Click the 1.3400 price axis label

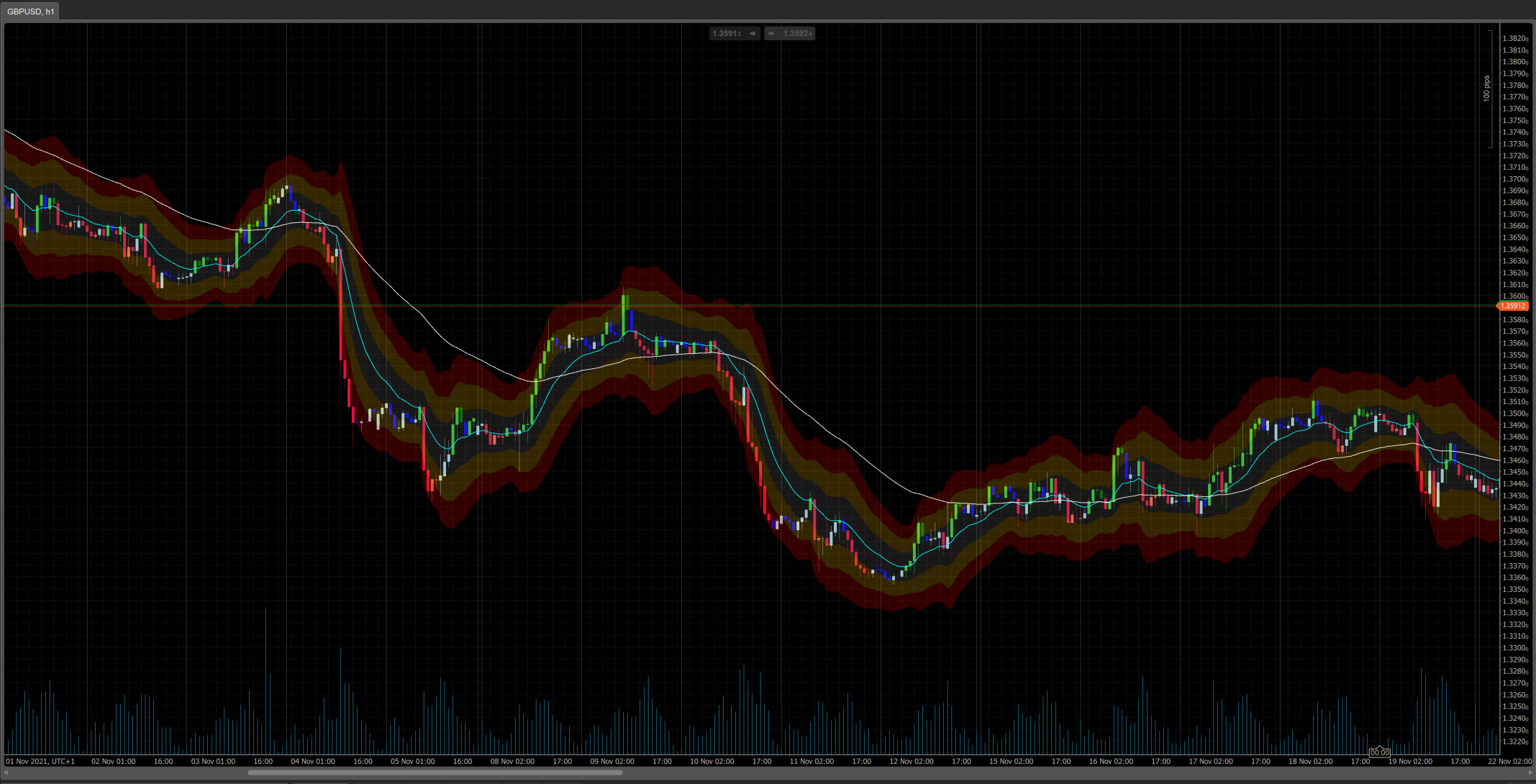[x=1515, y=531]
